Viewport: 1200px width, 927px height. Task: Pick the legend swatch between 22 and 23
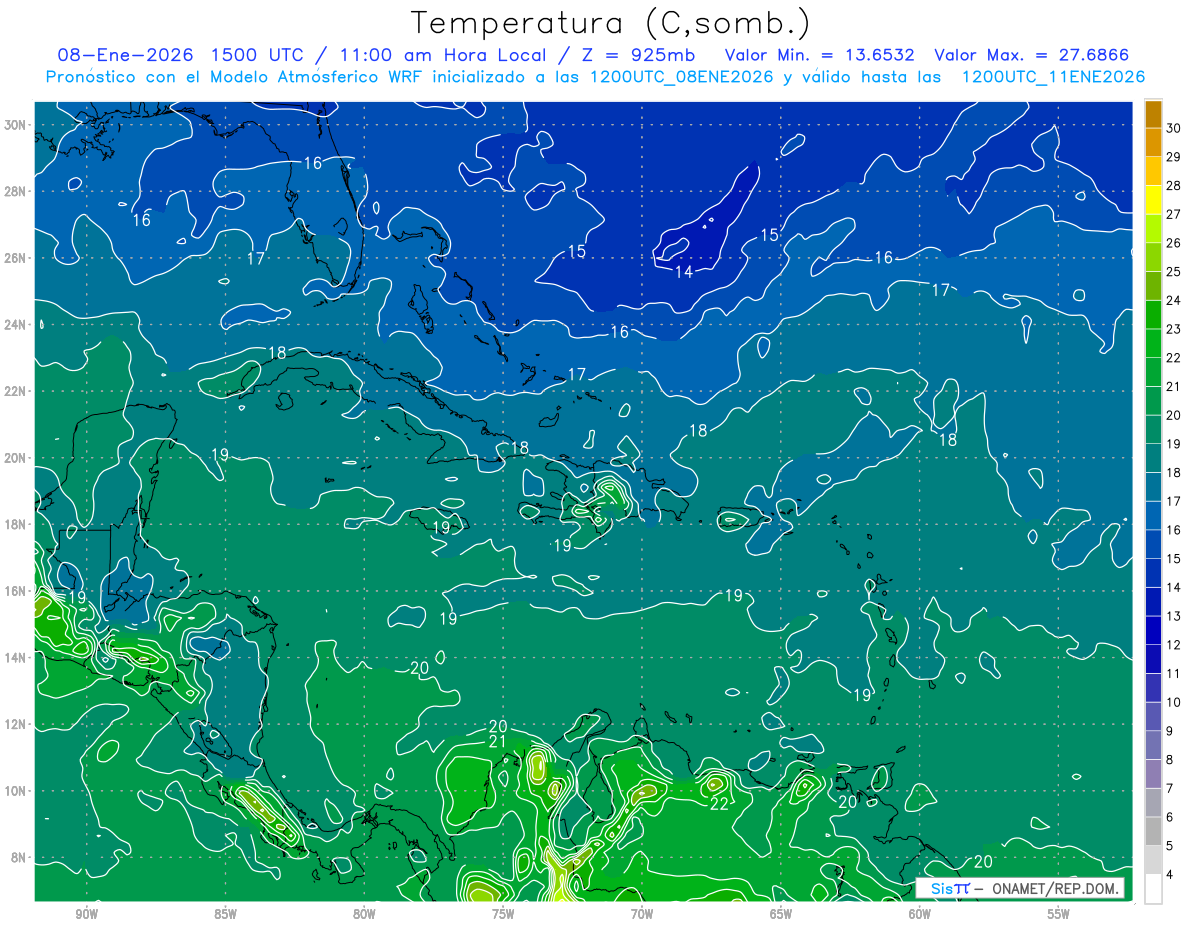(x=1153, y=343)
